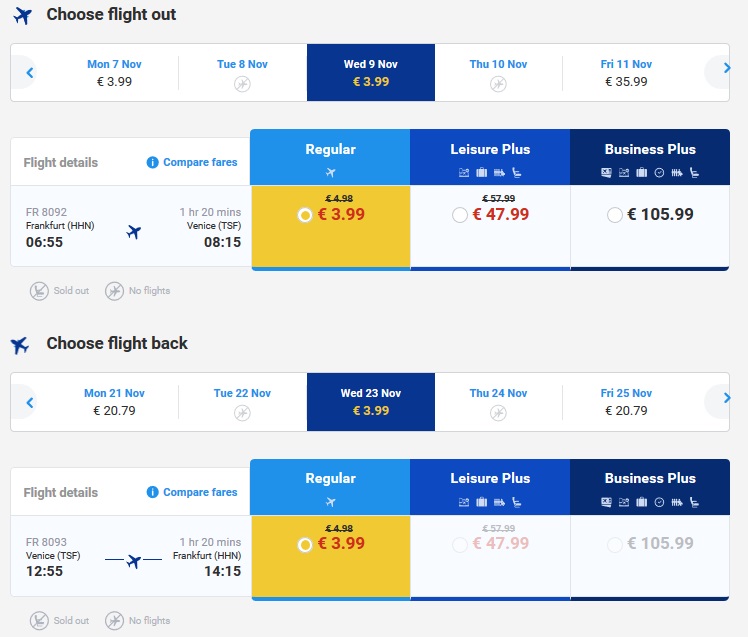Viewport: 748px width, 637px height.
Task: Choose Fri 25 Nov return date tab
Action: (x=626, y=402)
